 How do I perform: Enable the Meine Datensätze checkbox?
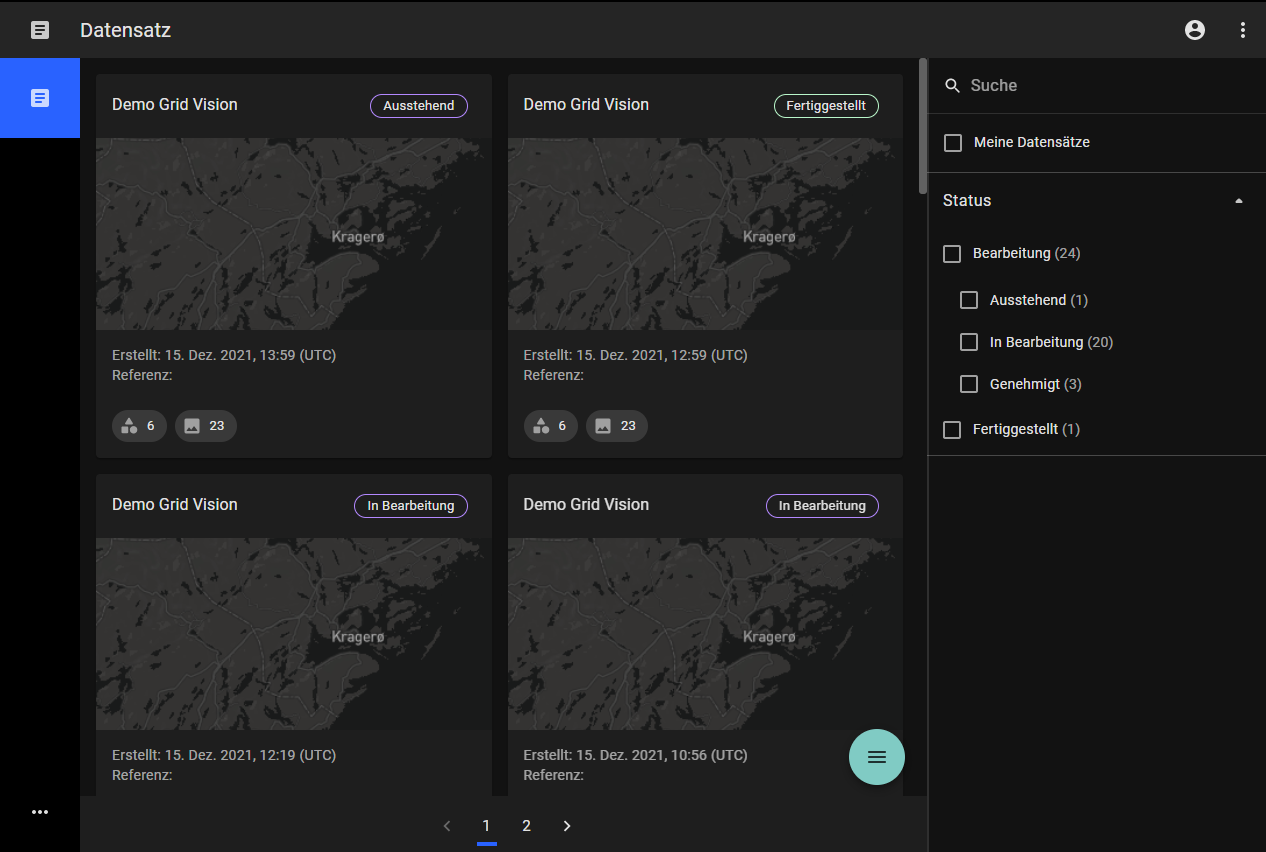pyautogui.click(x=953, y=143)
